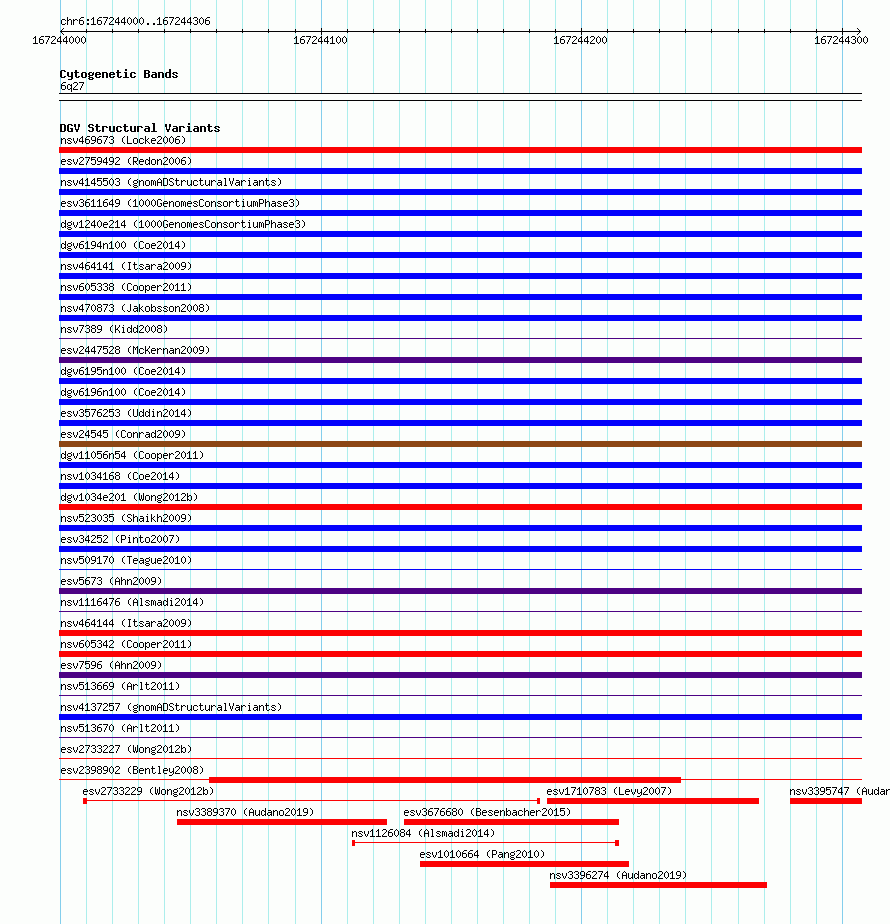
Task: Click dgv11056n54 (Cooper2011) label
Action: (131, 456)
